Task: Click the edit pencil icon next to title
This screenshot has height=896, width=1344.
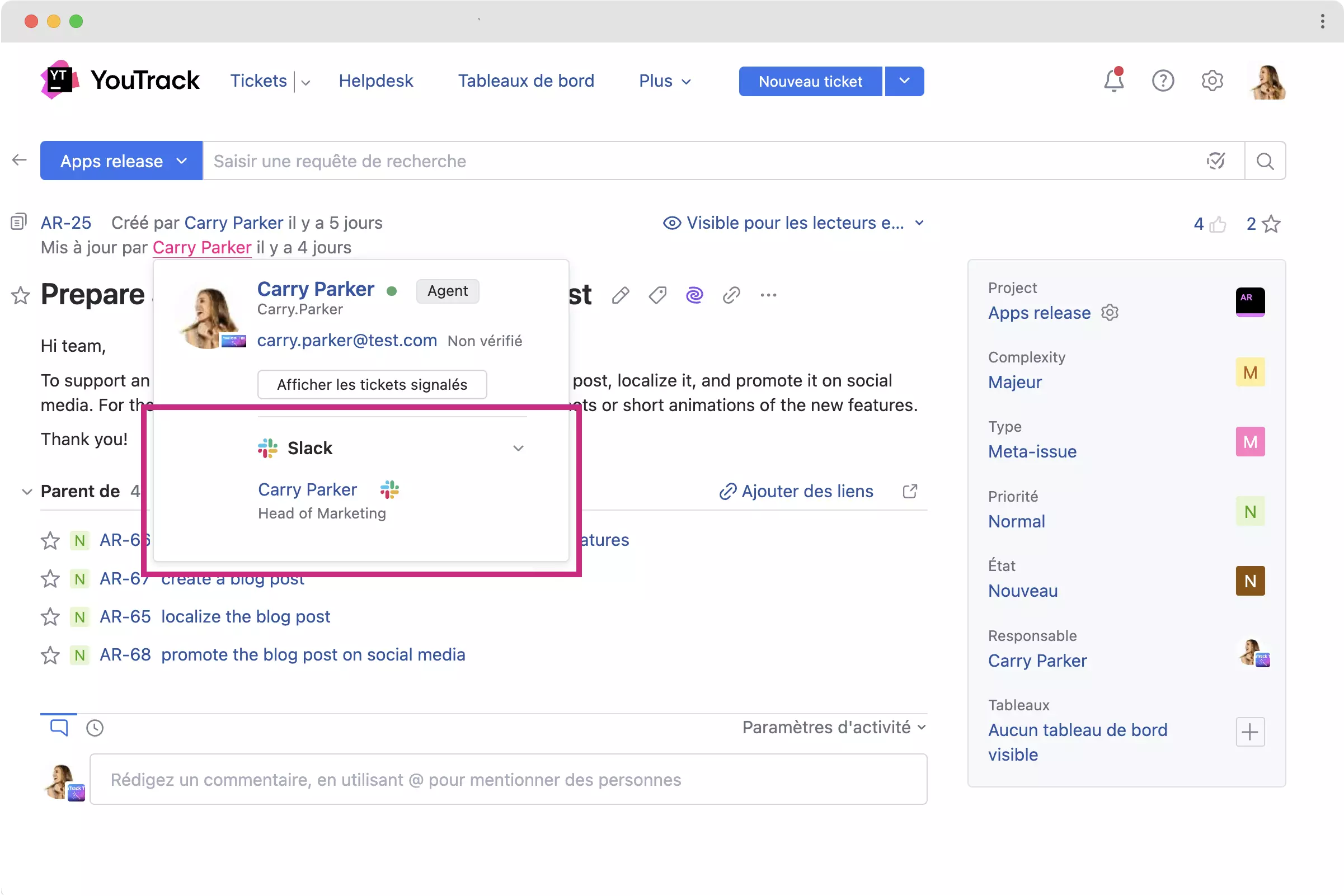Action: click(621, 295)
